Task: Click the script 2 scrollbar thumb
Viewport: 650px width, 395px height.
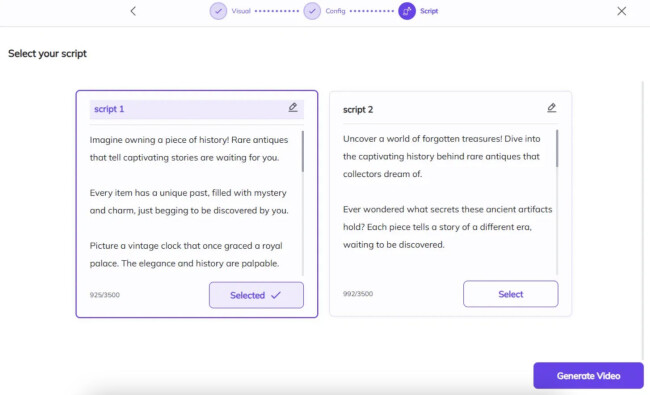Action: click(557, 148)
